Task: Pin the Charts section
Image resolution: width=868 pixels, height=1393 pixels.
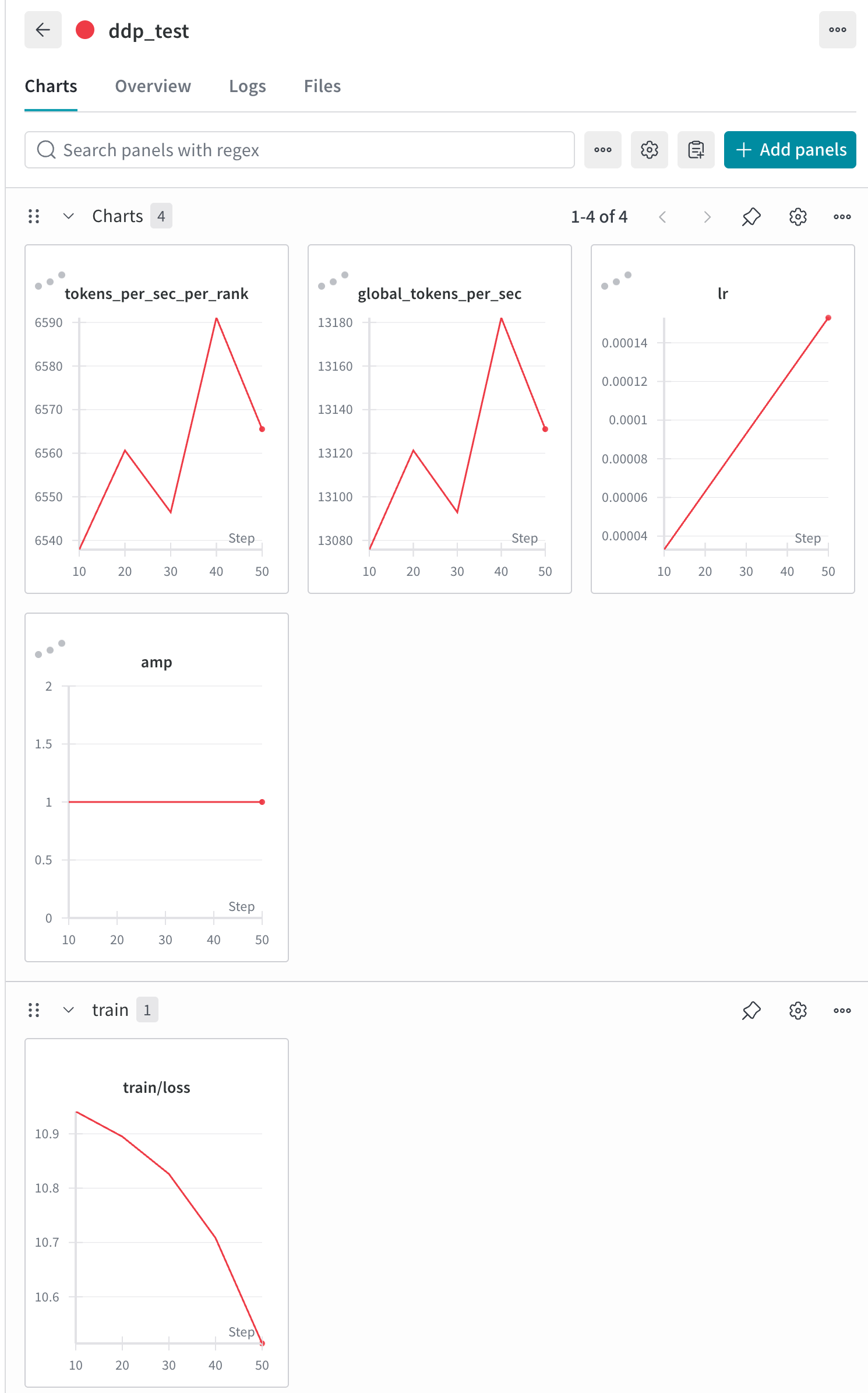Action: click(x=751, y=217)
